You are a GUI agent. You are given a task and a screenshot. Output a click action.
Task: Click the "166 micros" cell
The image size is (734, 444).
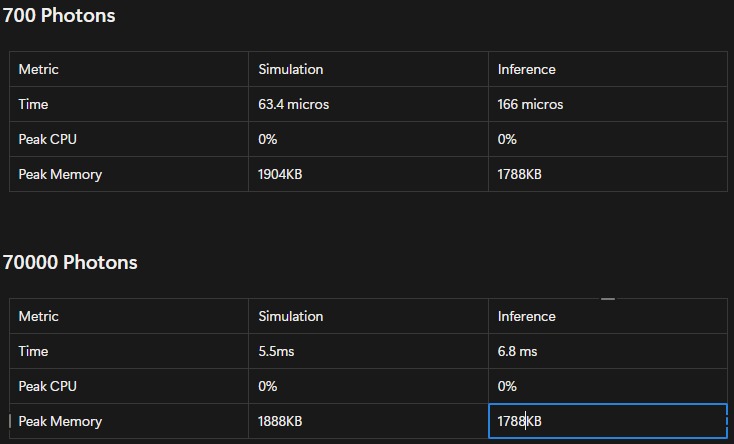pos(608,104)
